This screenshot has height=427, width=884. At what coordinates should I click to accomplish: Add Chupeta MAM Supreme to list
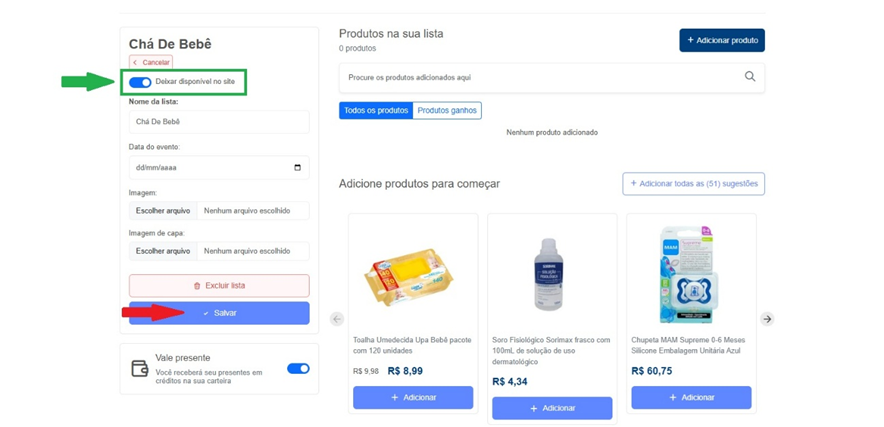pos(691,397)
